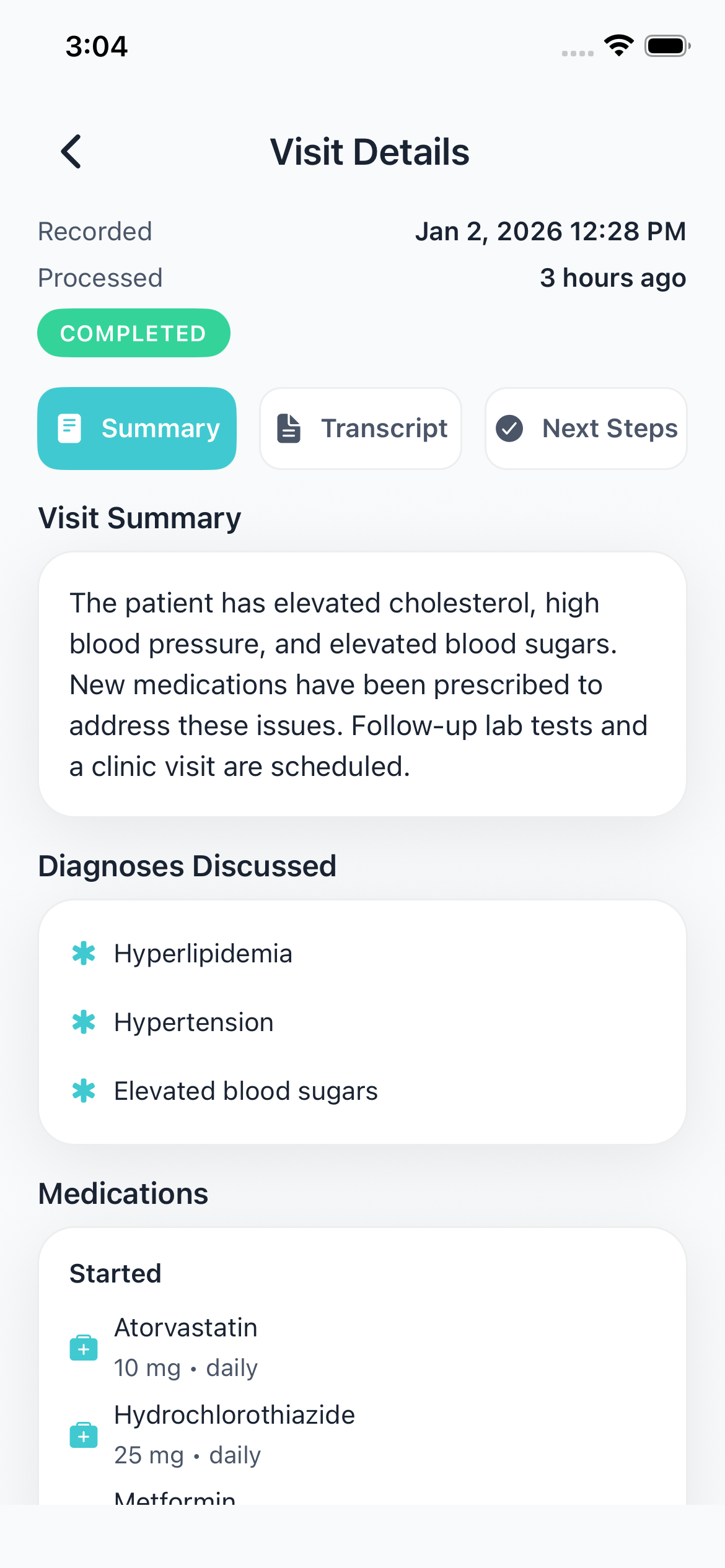Screen dimensions: 725x1568
Task: Click the asterisk icon beside Hyperlipidemia
Action: pyautogui.click(x=84, y=954)
